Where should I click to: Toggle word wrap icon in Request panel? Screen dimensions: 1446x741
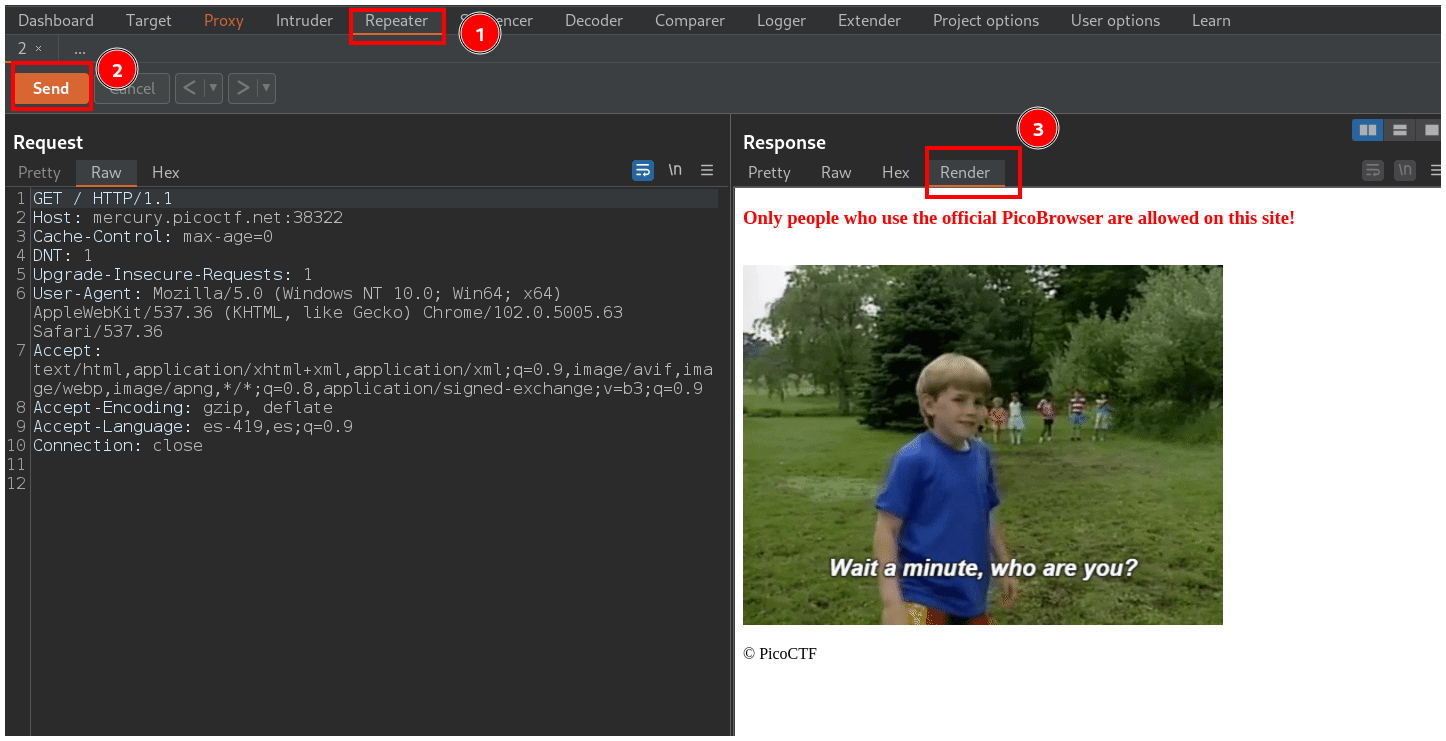(643, 171)
